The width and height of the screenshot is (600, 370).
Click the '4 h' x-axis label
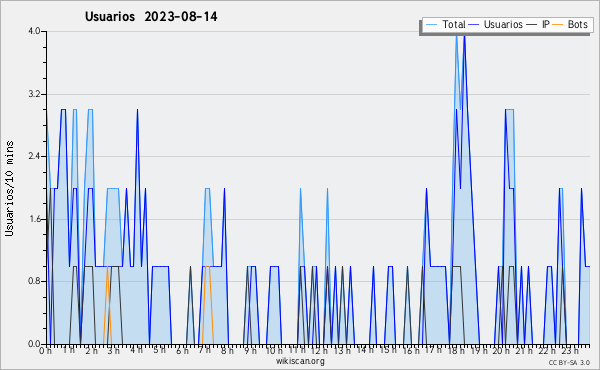[x=137, y=350]
